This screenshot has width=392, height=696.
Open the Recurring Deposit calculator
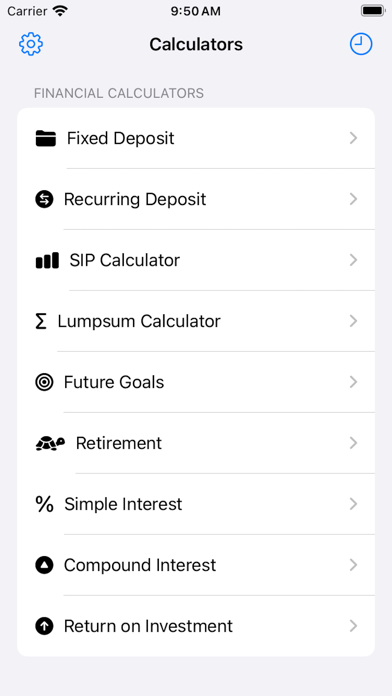196,199
